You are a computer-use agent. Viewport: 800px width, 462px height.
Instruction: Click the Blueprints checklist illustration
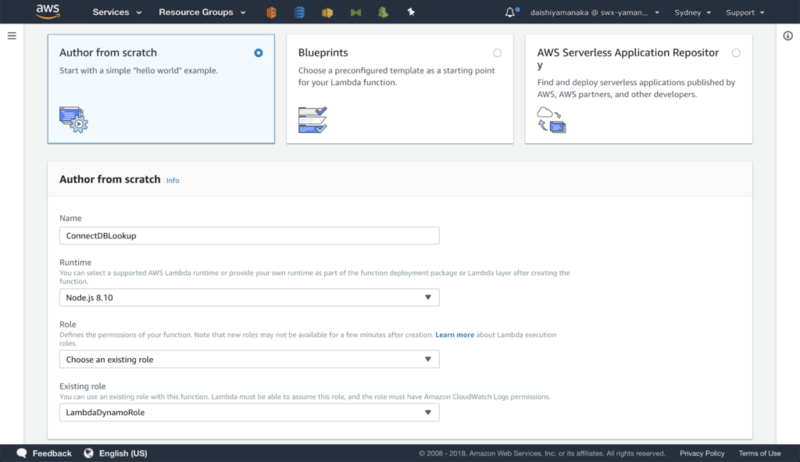point(312,120)
